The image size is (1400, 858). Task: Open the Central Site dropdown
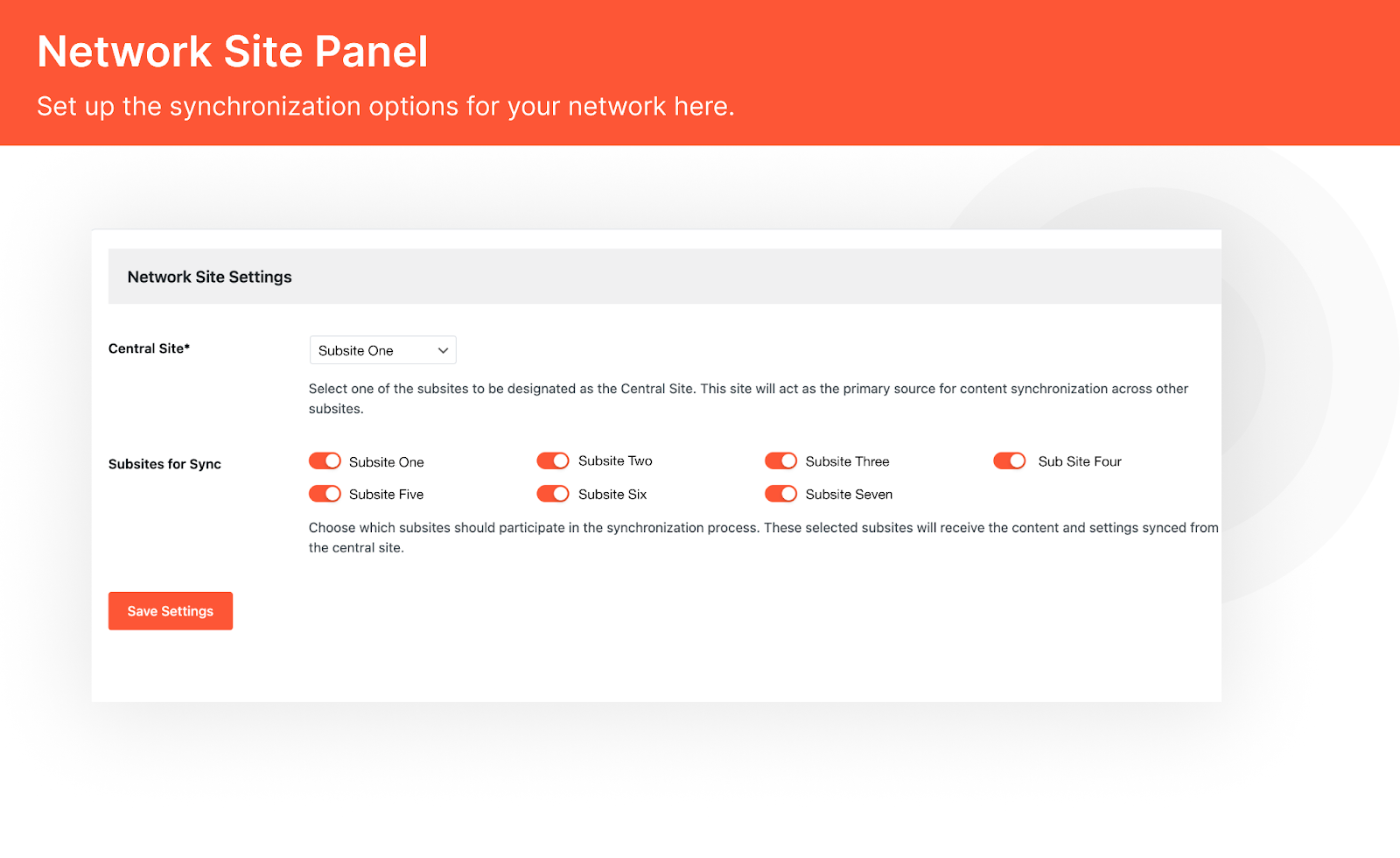click(x=382, y=349)
